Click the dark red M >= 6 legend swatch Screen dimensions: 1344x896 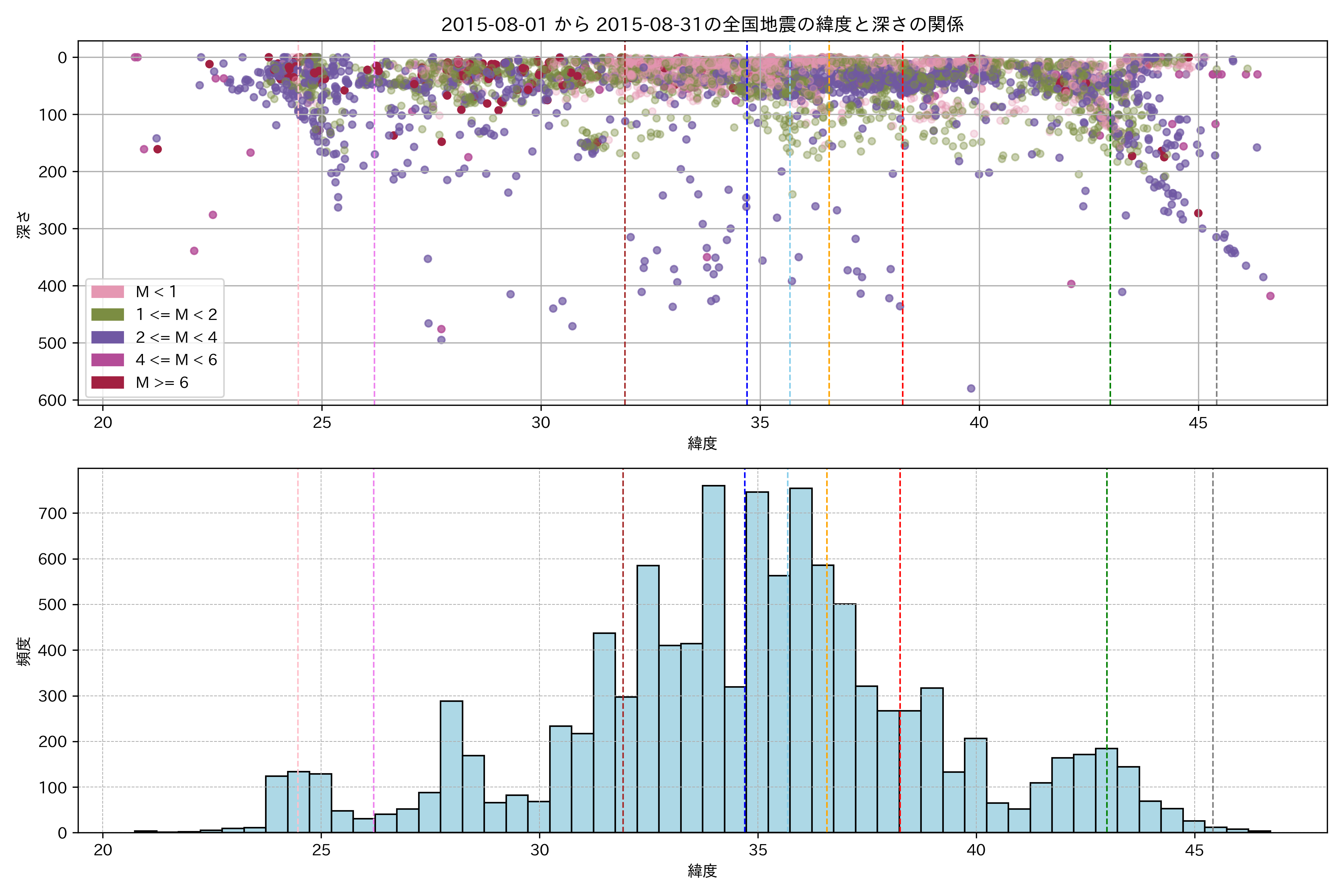tap(108, 382)
